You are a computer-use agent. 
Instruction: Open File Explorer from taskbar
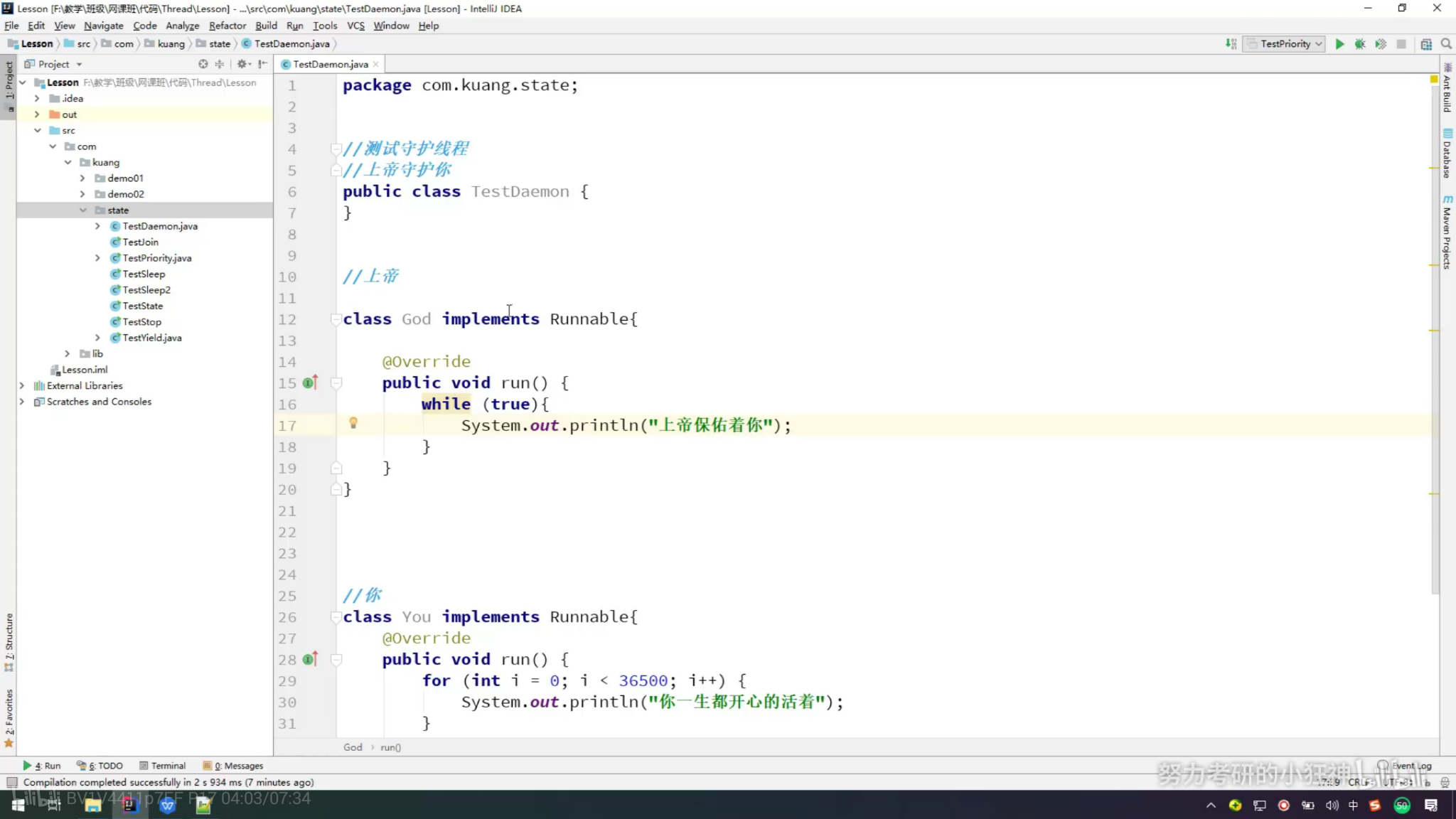(92, 805)
